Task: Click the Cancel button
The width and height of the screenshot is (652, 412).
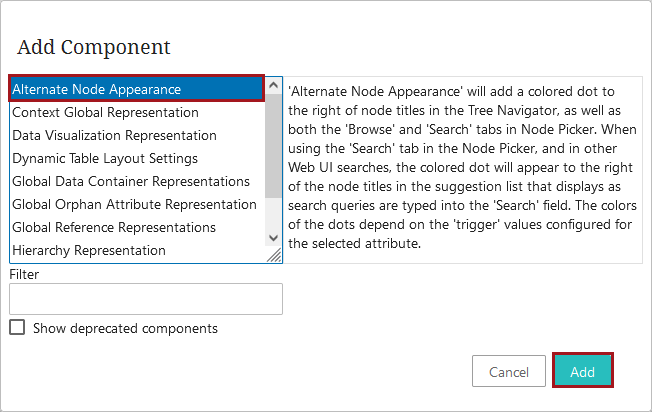Action: click(509, 371)
